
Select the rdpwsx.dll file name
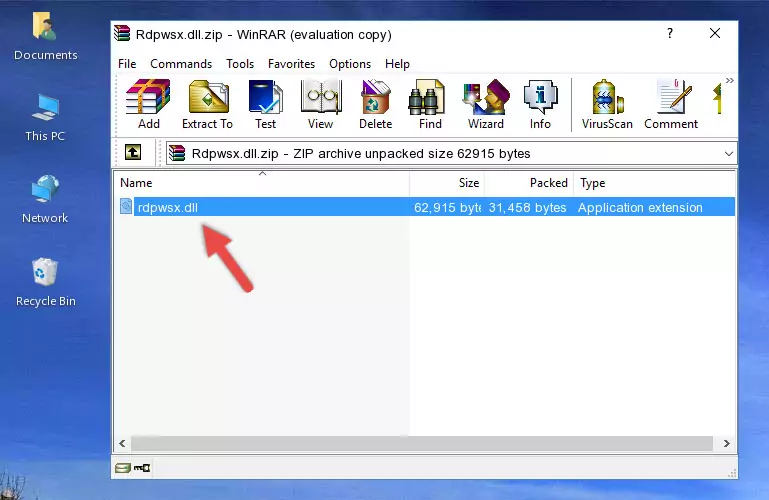[x=168, y=207]
